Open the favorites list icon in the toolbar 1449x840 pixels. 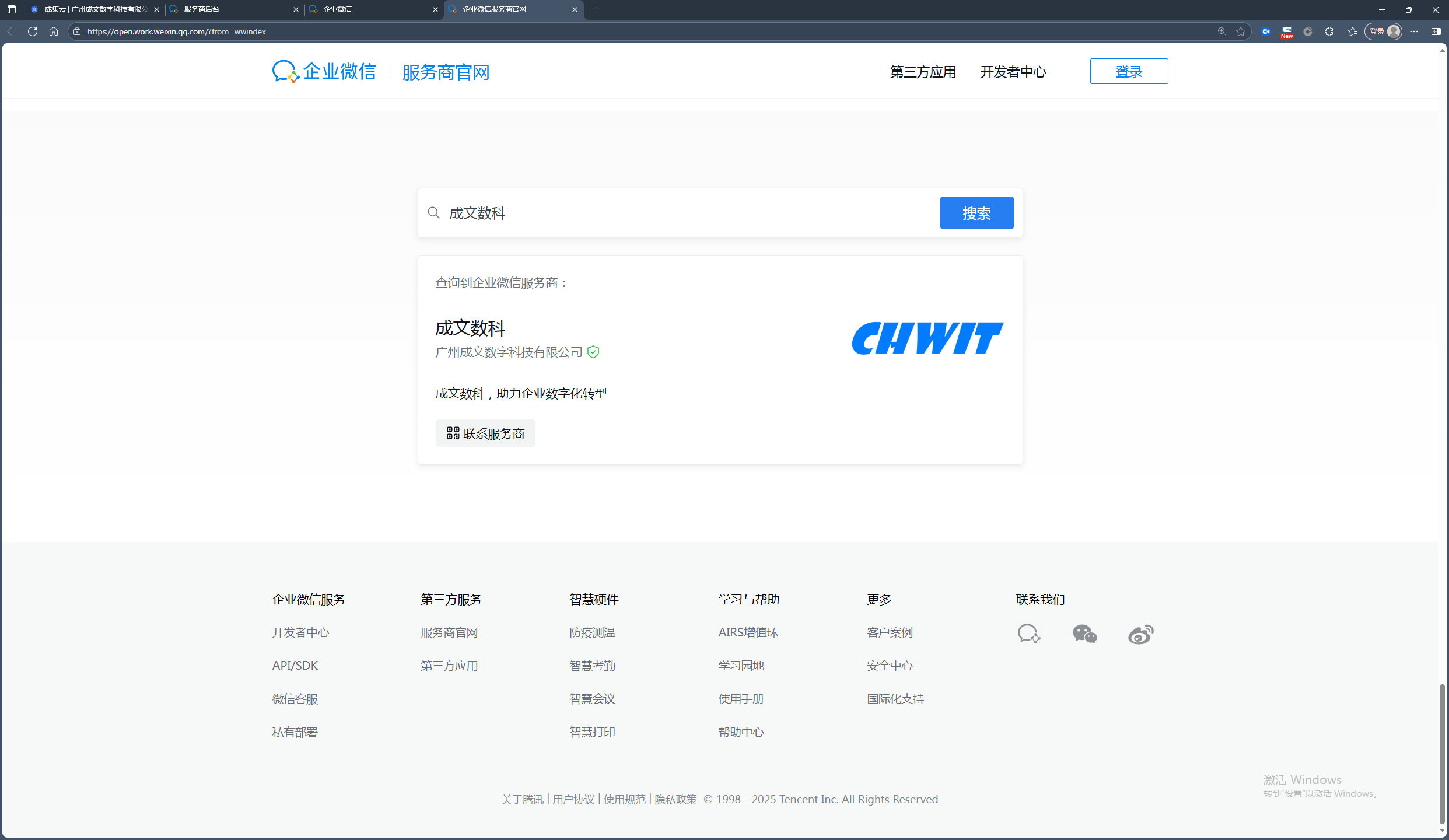1353,32
